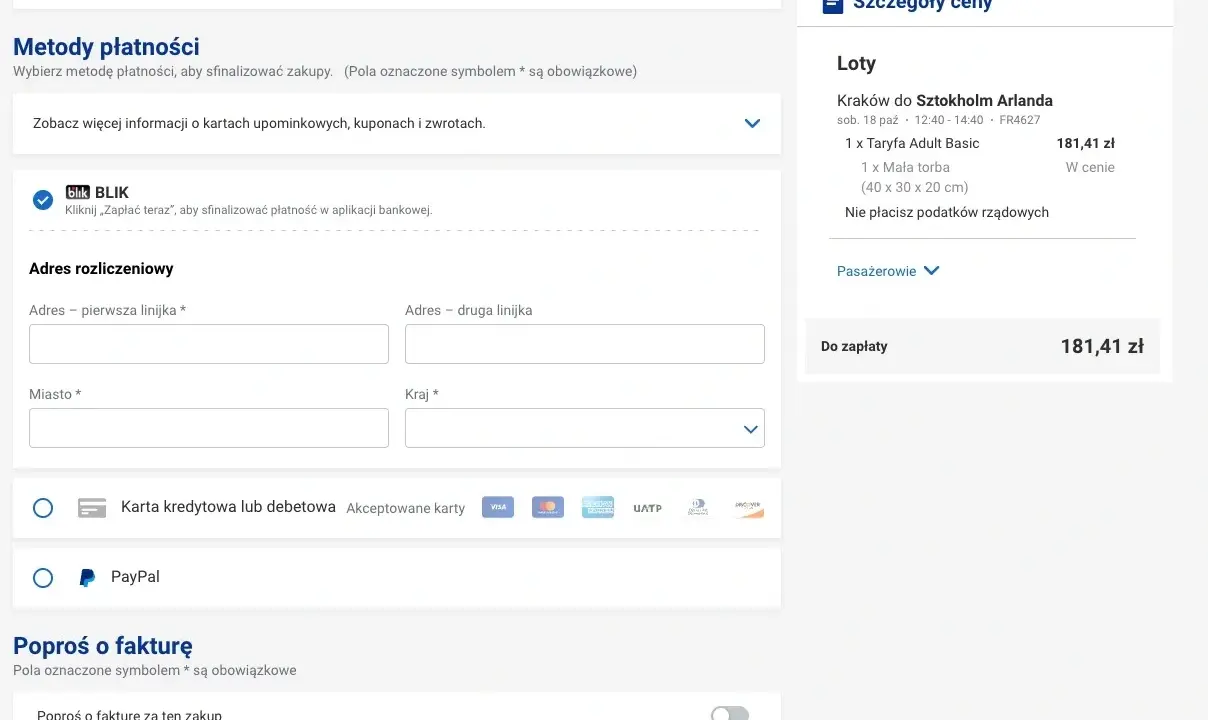Focus the Adres pierwsza linijka field

[209, 344]
